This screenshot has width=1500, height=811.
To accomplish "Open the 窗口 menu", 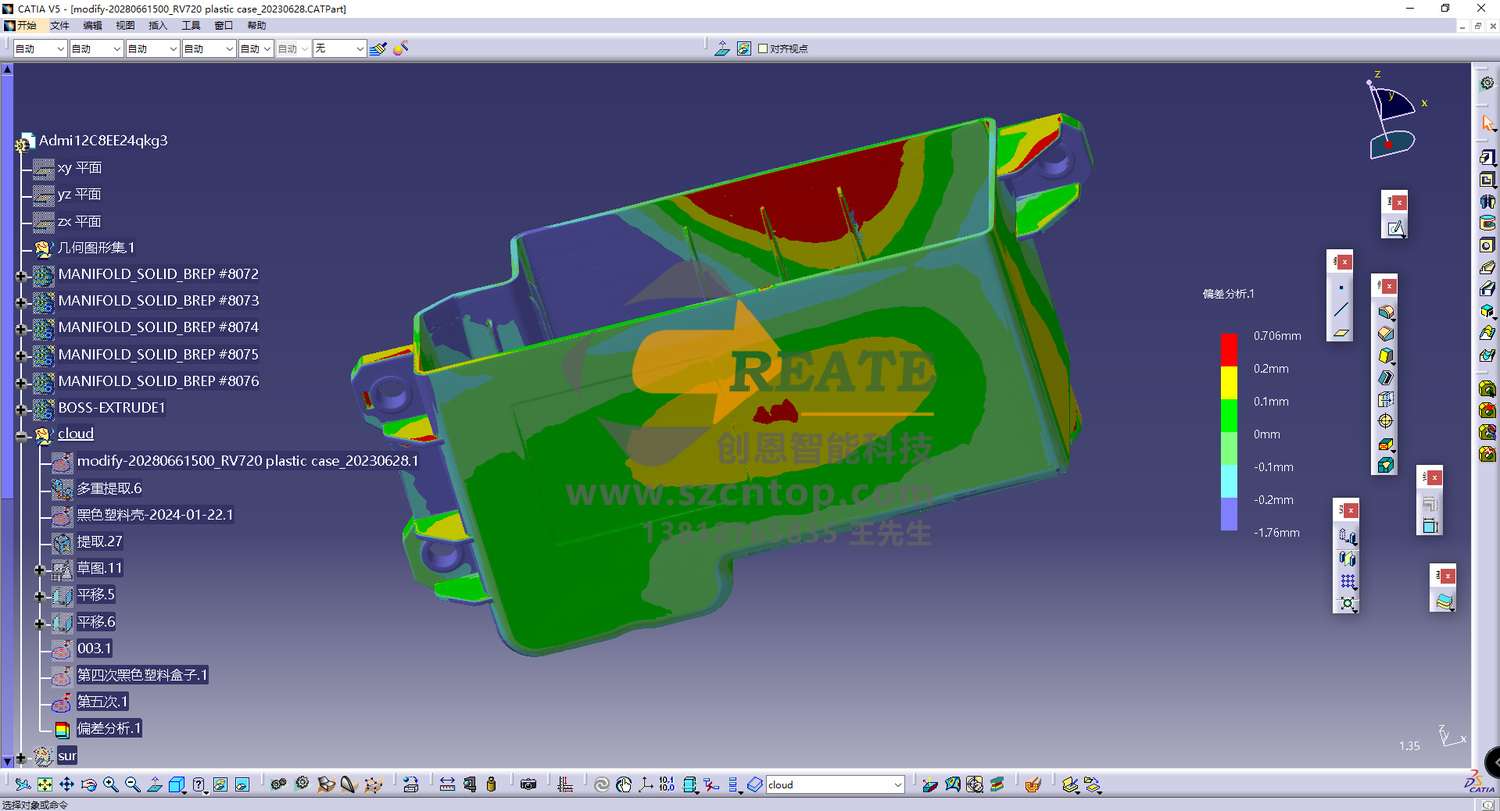I will coord(224,25).
